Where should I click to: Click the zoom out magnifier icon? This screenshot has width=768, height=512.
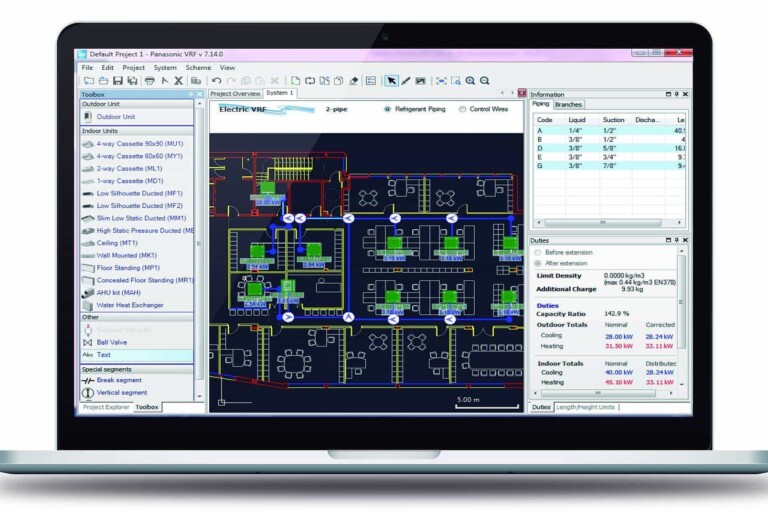click(485, 81)
